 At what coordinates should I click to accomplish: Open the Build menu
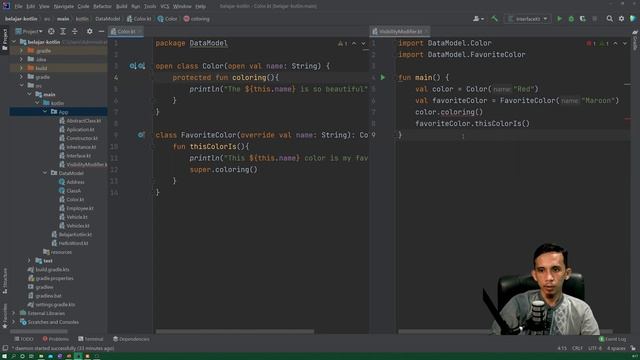coord(121,7)
